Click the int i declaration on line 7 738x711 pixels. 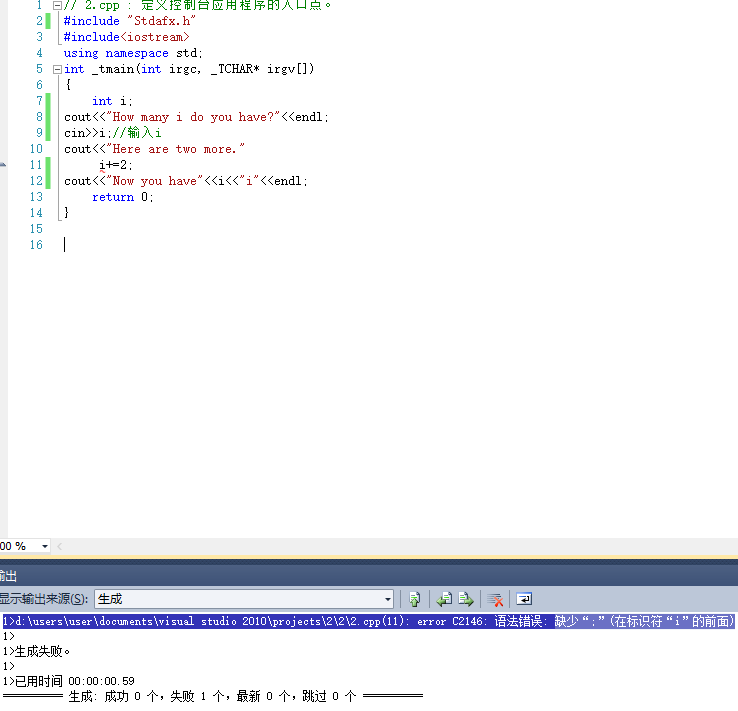tap(112, 101)
